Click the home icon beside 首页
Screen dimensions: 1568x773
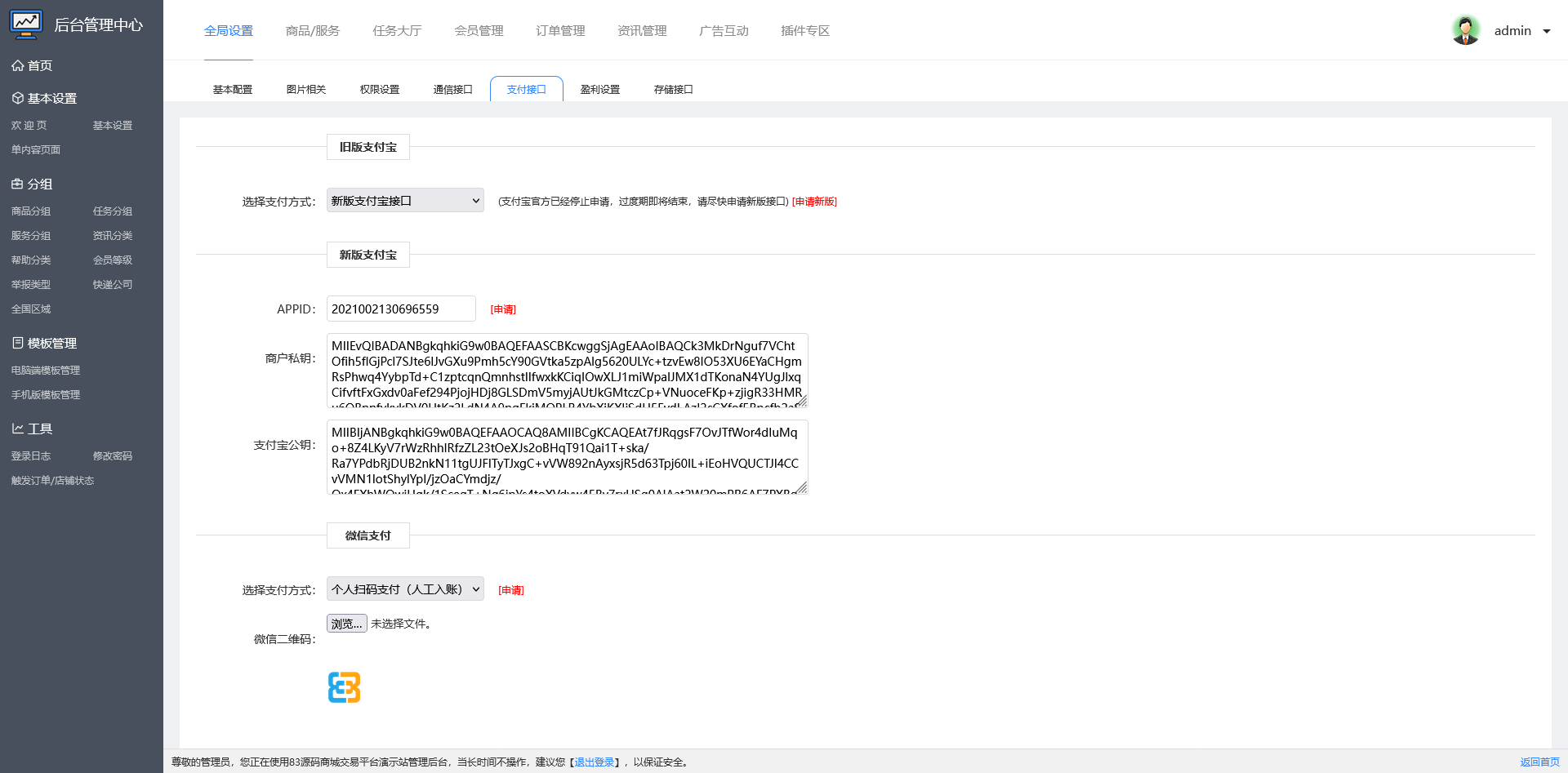pyautogui.click(x=17, y=65)
